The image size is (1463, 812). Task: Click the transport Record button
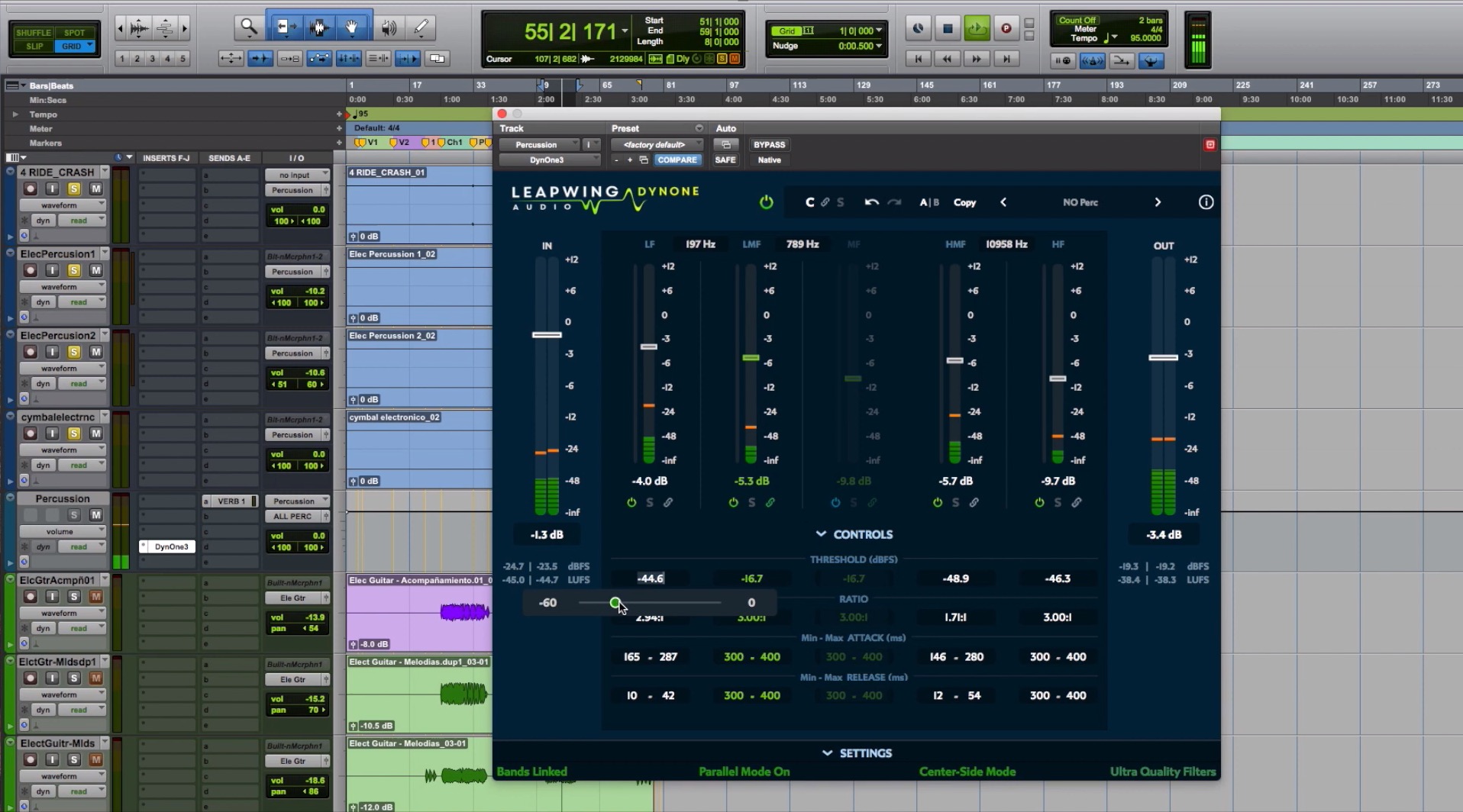(1006, 28)
